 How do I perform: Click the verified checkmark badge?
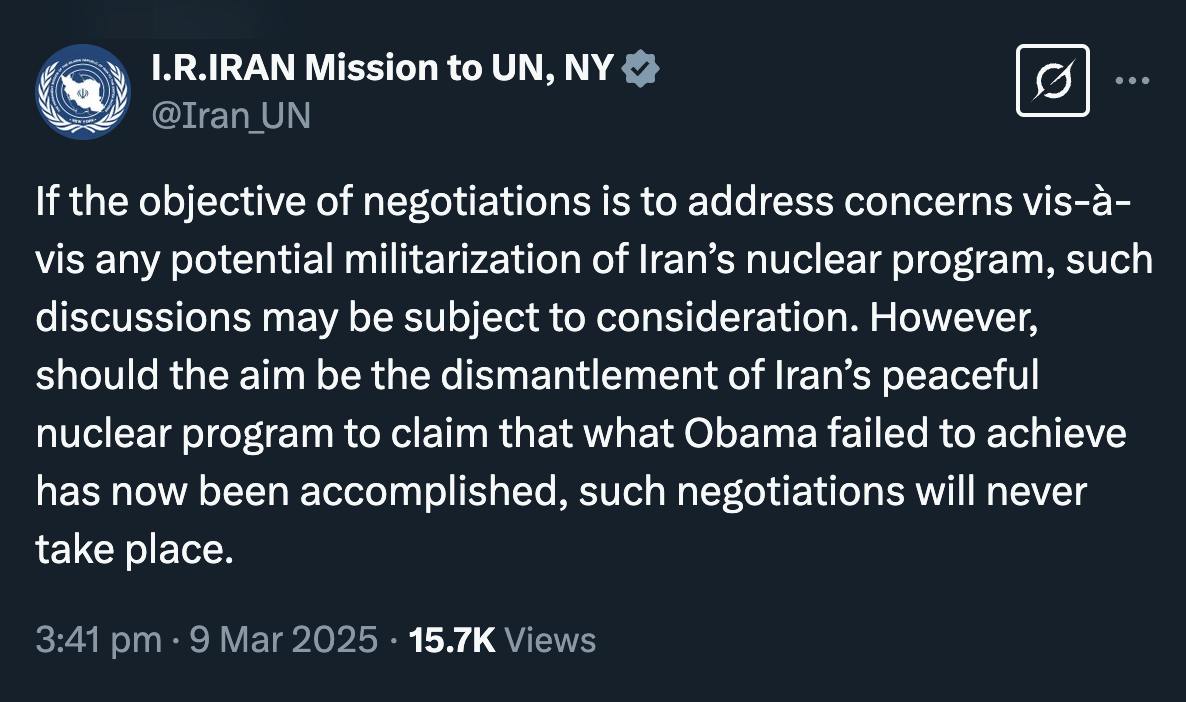[x=641, y=69]
